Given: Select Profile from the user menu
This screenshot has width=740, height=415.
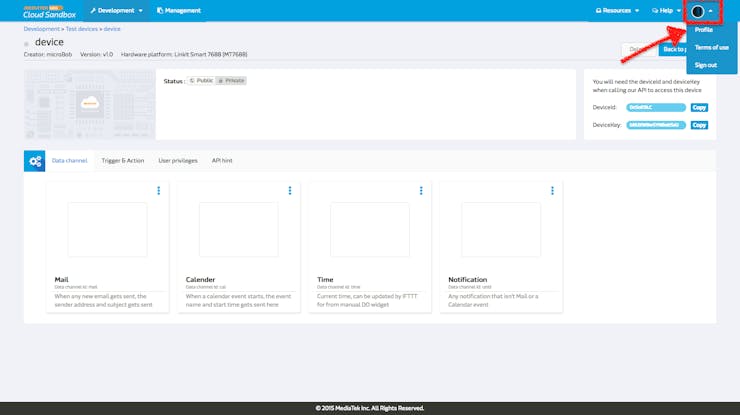Looking at the screenshot, I should [703, 30].
